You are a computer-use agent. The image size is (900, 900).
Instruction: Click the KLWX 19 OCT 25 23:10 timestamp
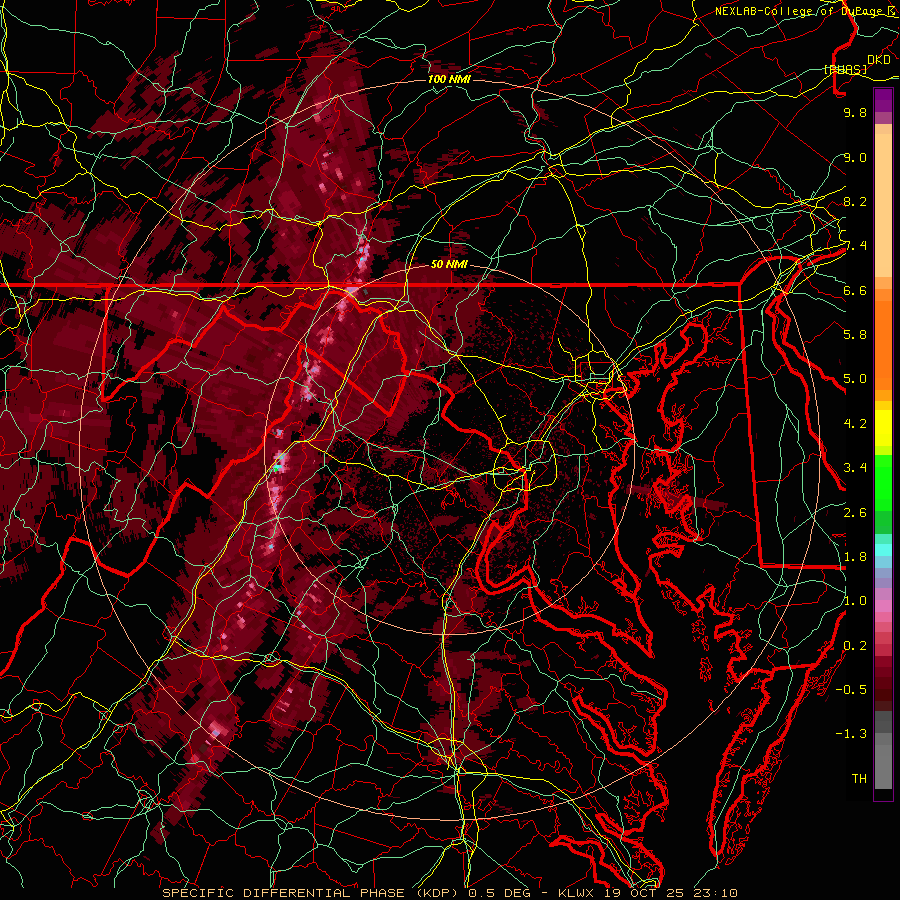(x=647, y=893)
